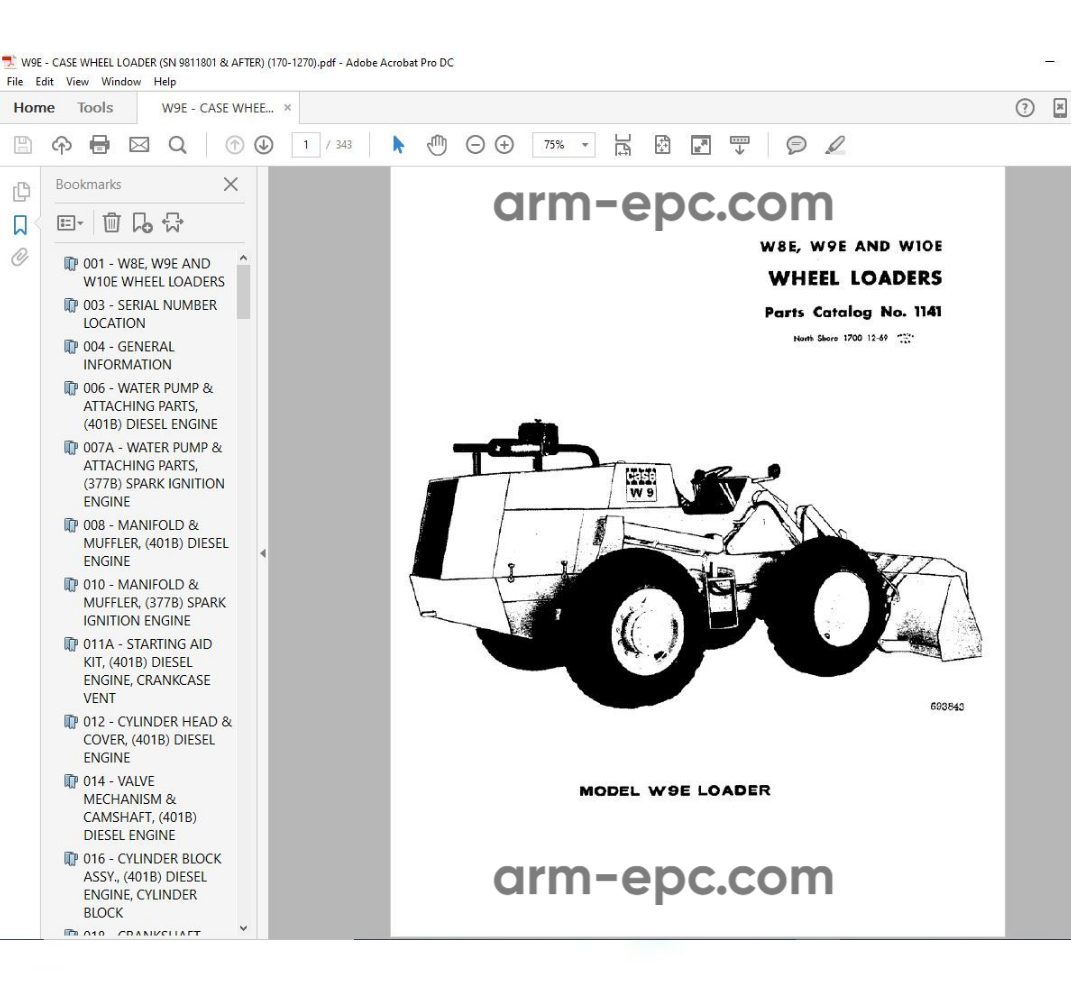Zoom in with the plus icon
The width and height of the screenshot is (1071, 981).
point(504,145)
